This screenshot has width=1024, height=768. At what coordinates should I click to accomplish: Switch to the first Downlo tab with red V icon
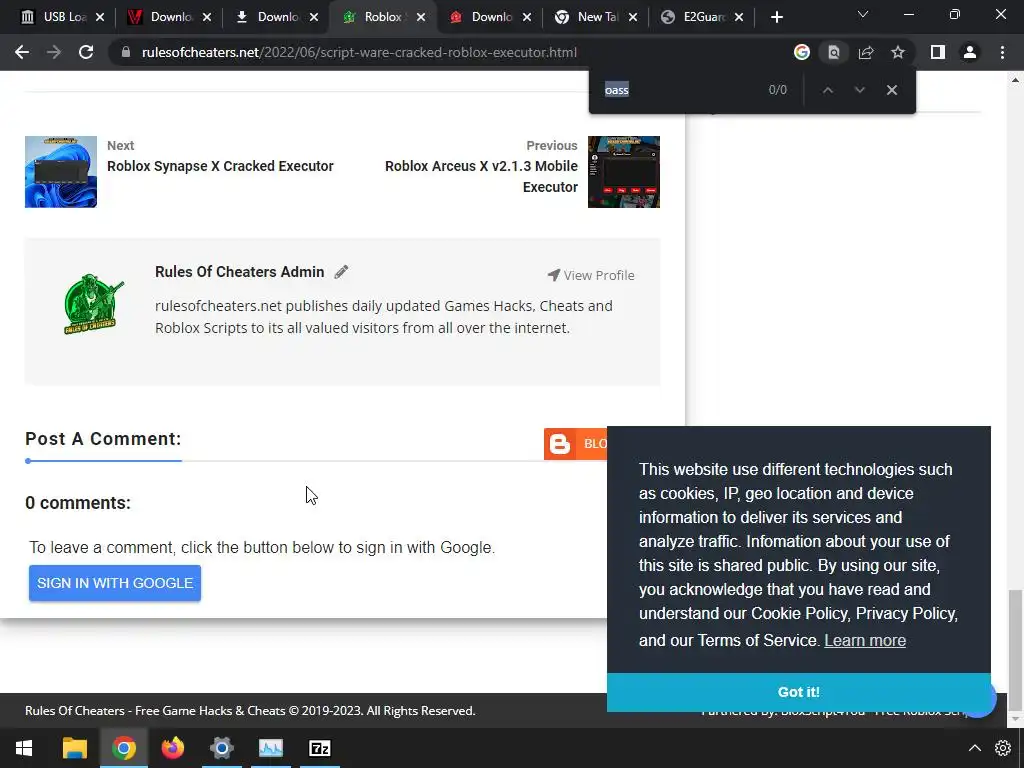coord(170,17)
